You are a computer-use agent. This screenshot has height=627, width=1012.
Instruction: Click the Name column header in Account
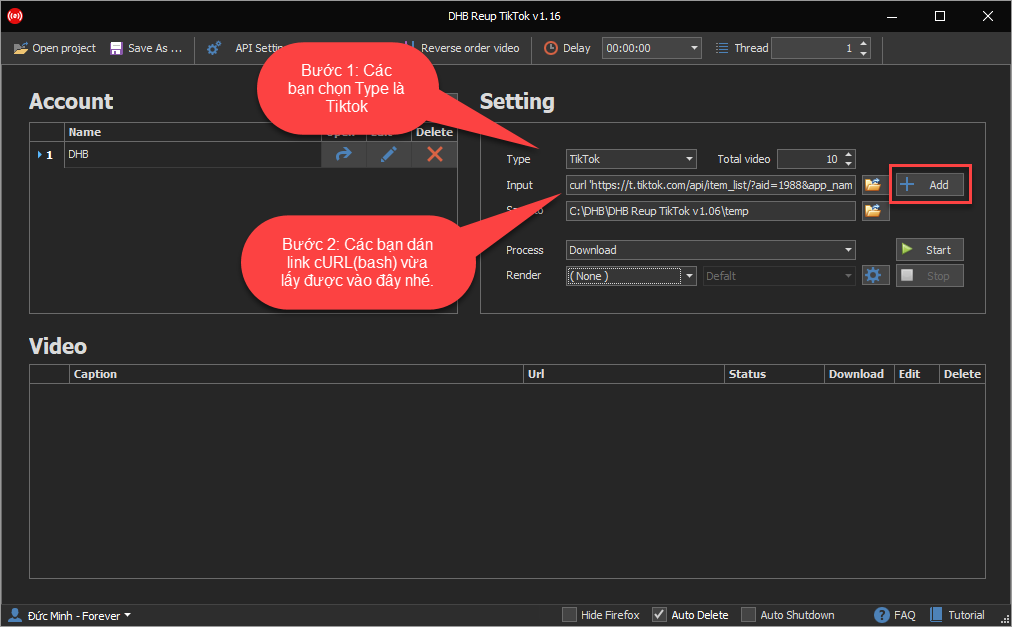click(192, 132)
